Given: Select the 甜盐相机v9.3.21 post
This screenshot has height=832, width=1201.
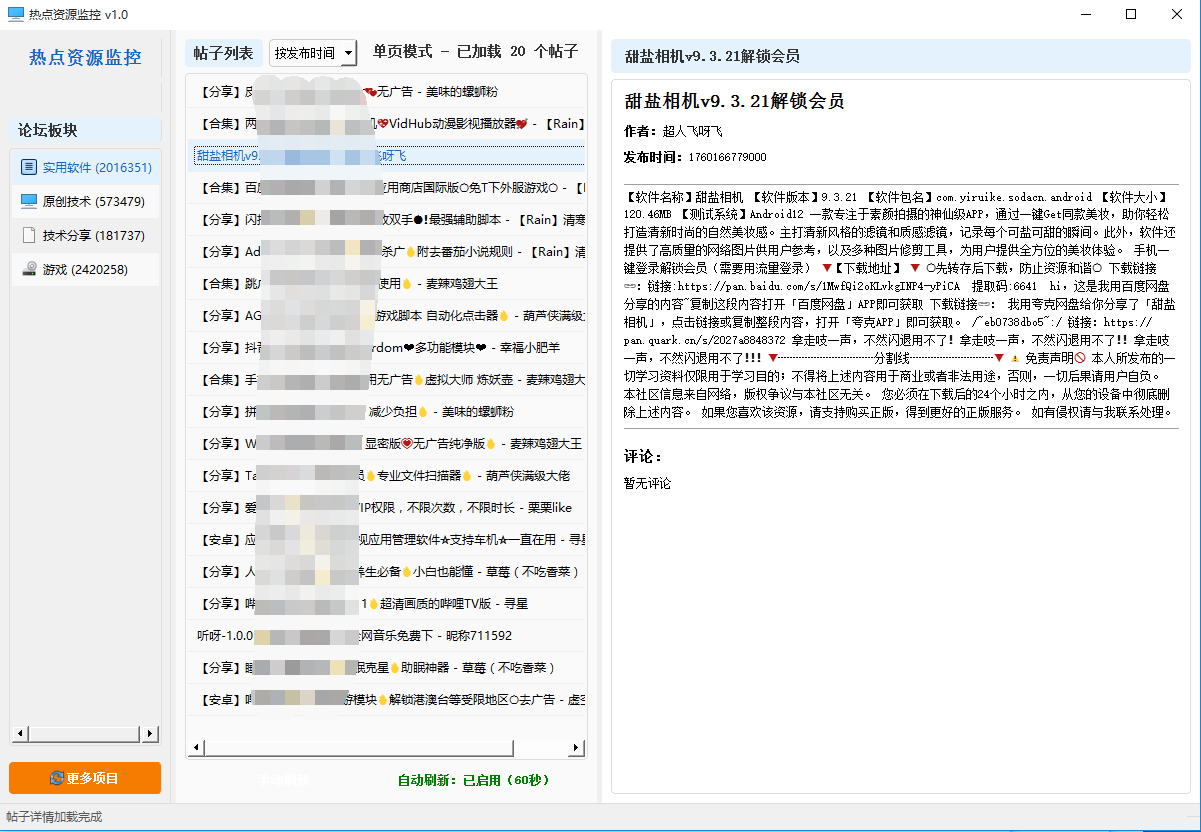Looking at the screenshot, I should coord(300,156).
